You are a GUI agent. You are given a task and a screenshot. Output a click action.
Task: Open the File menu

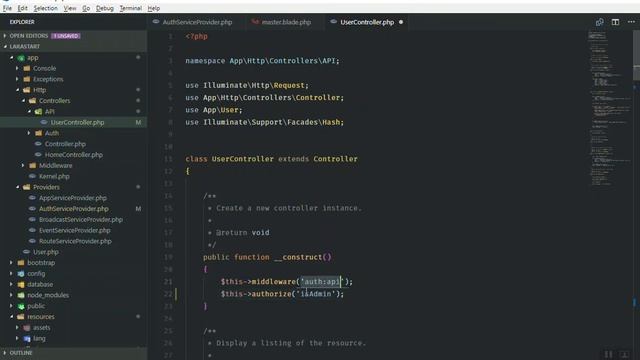pyautogui.click(x=7, y=8)
